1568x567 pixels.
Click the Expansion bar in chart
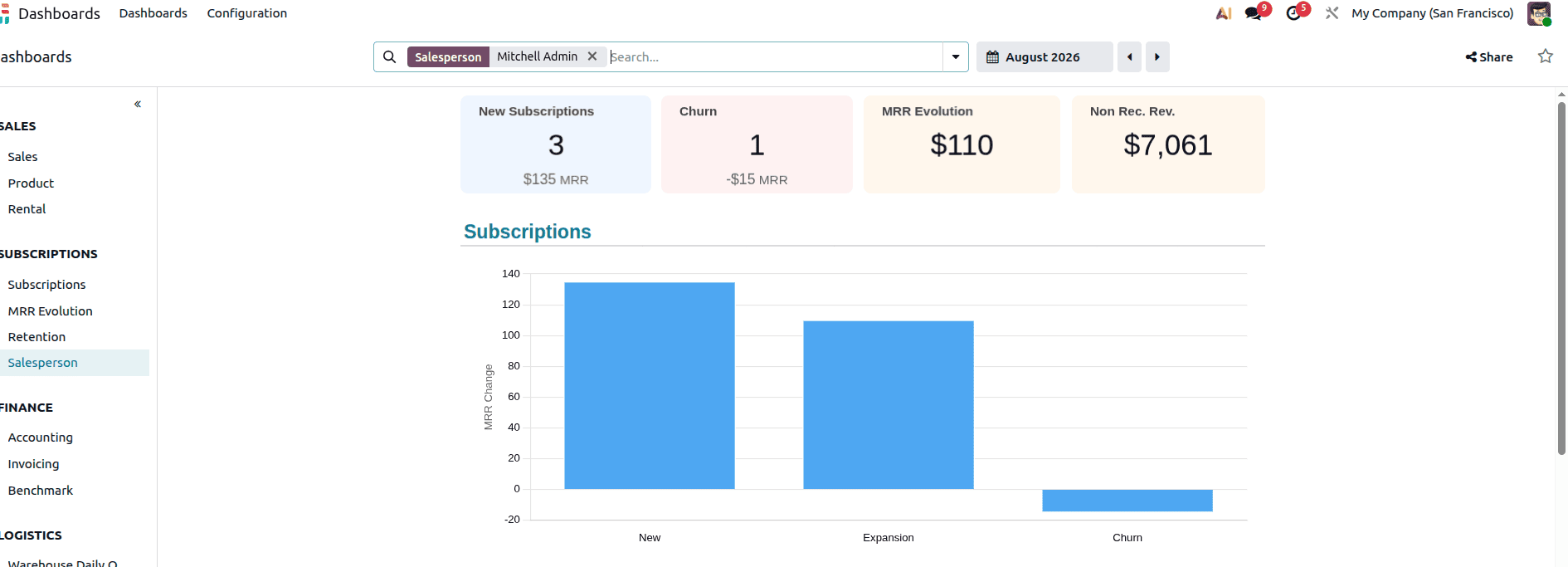point(889,405)
